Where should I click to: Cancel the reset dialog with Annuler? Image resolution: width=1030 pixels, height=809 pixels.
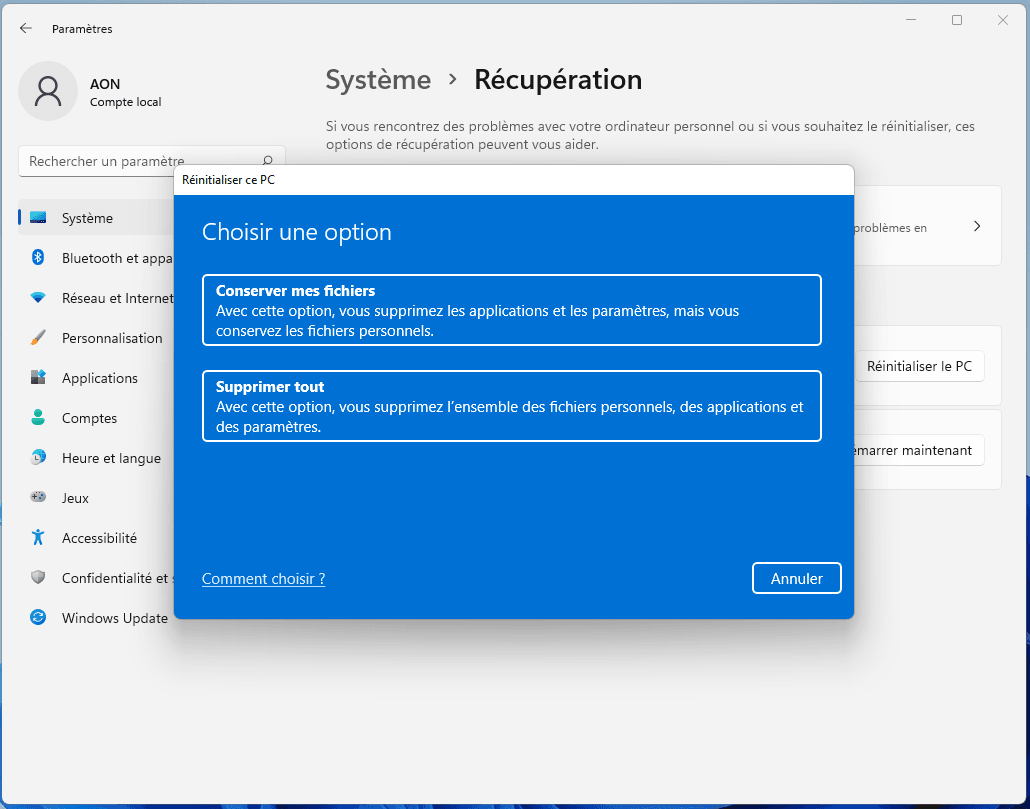click(x=796, y=577)
